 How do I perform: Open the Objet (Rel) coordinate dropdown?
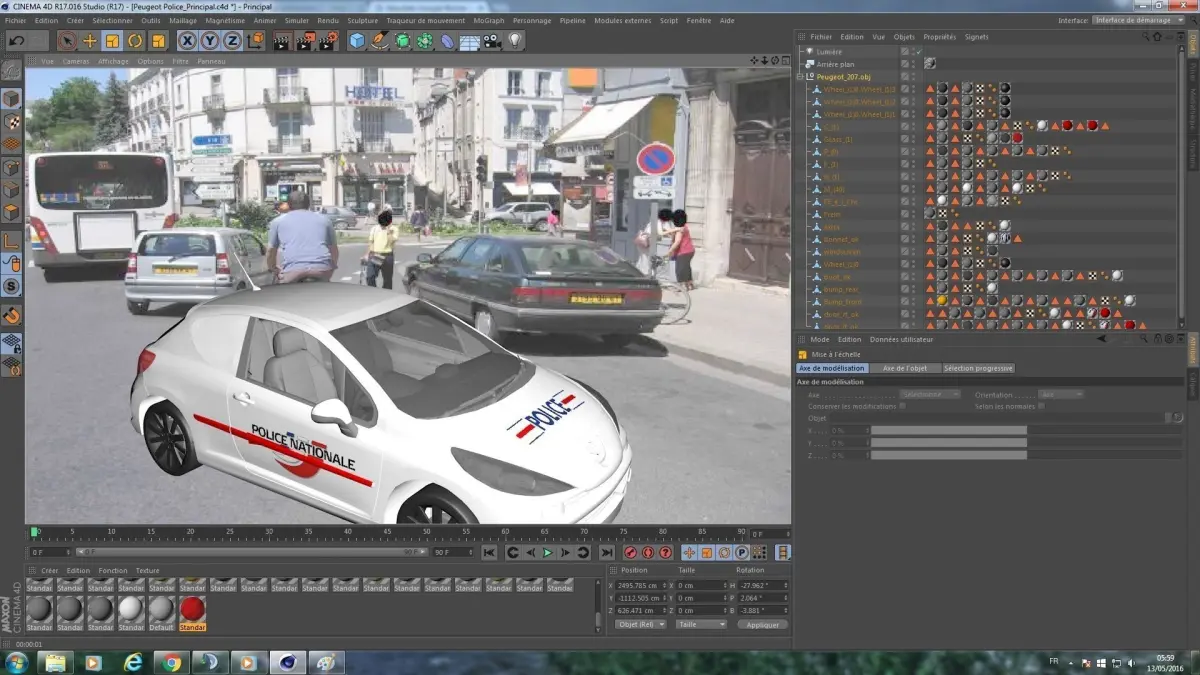tap(641, 624)
